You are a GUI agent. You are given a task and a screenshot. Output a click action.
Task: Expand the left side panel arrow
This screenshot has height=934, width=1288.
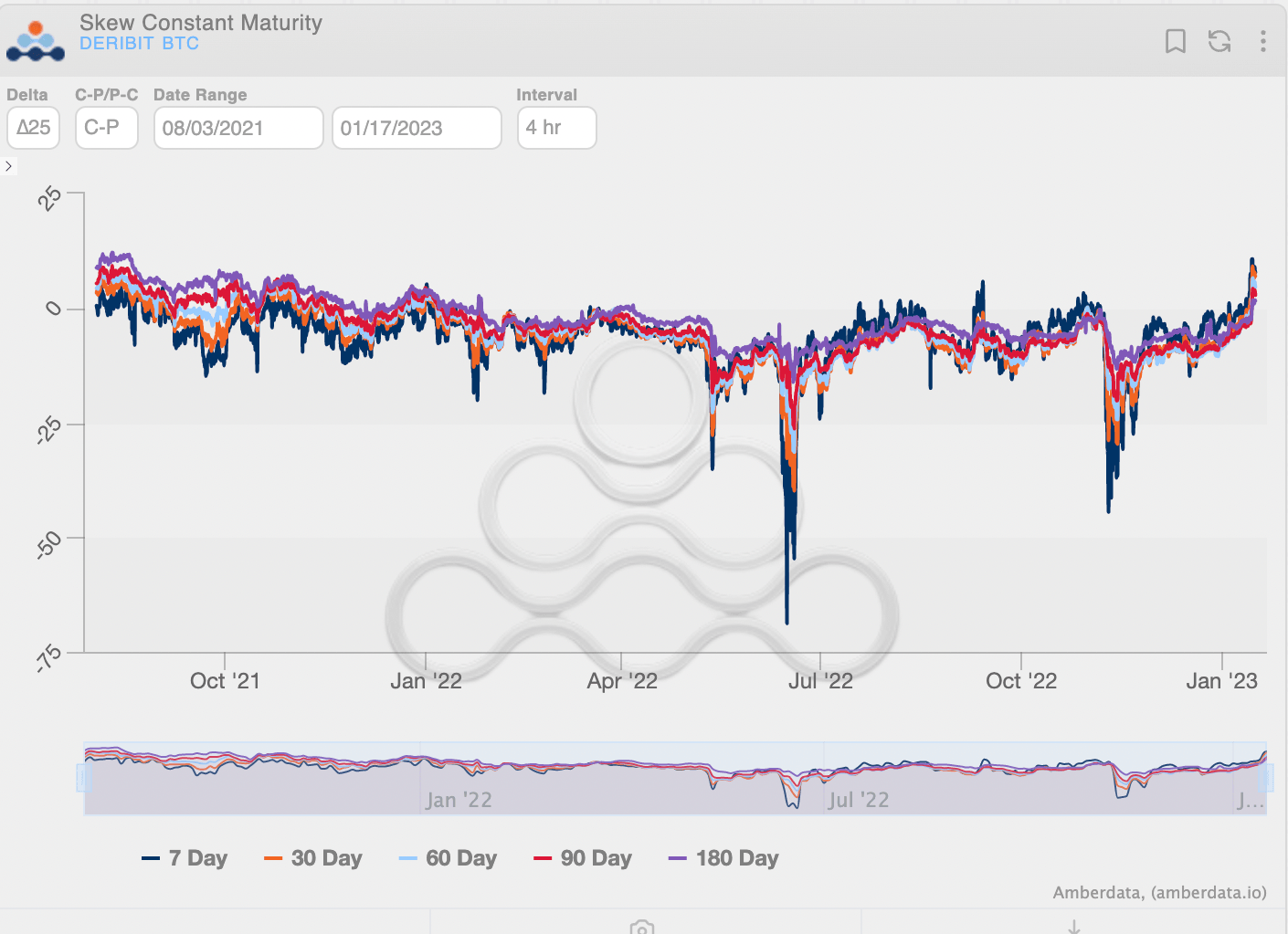9,165
